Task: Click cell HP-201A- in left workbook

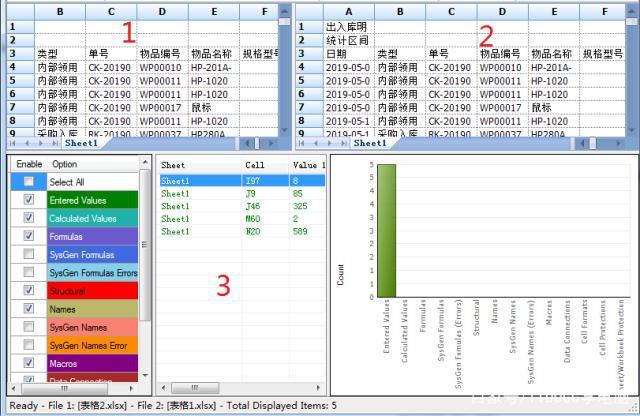Action: (x=213, y=67)
